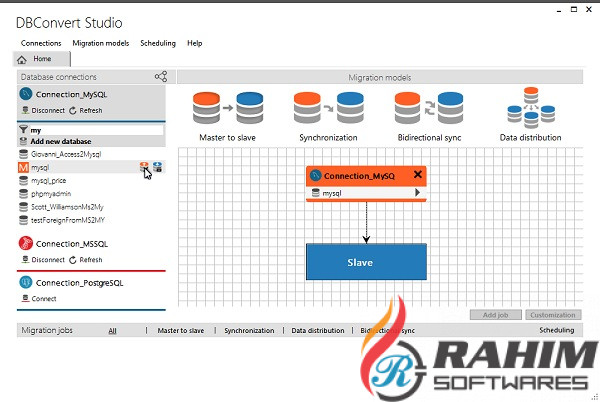600x402 pixels.
Task: Click the Connection_MSSQL red icon
Action: click(26, 243)
